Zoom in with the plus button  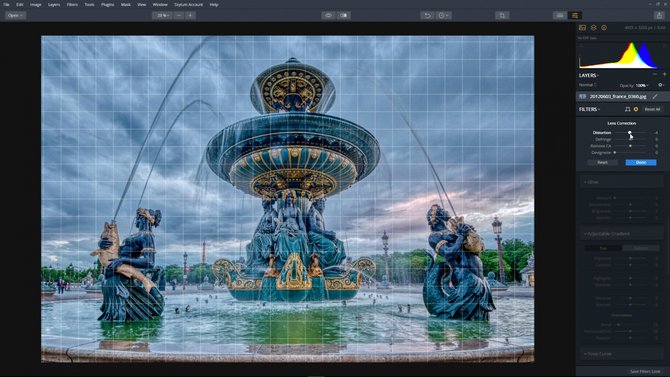[x=191, y=15]
